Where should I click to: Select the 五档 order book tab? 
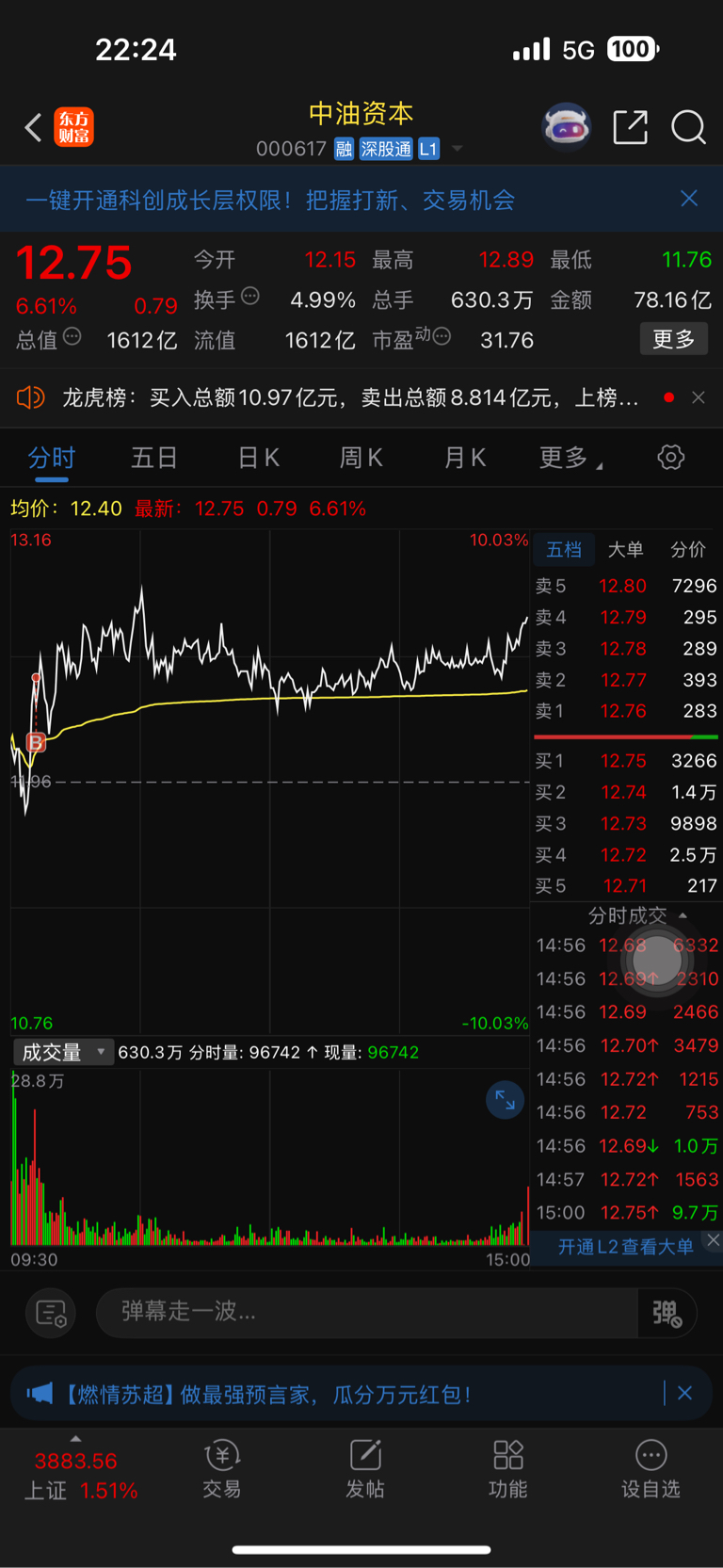[x=564, y=550]
